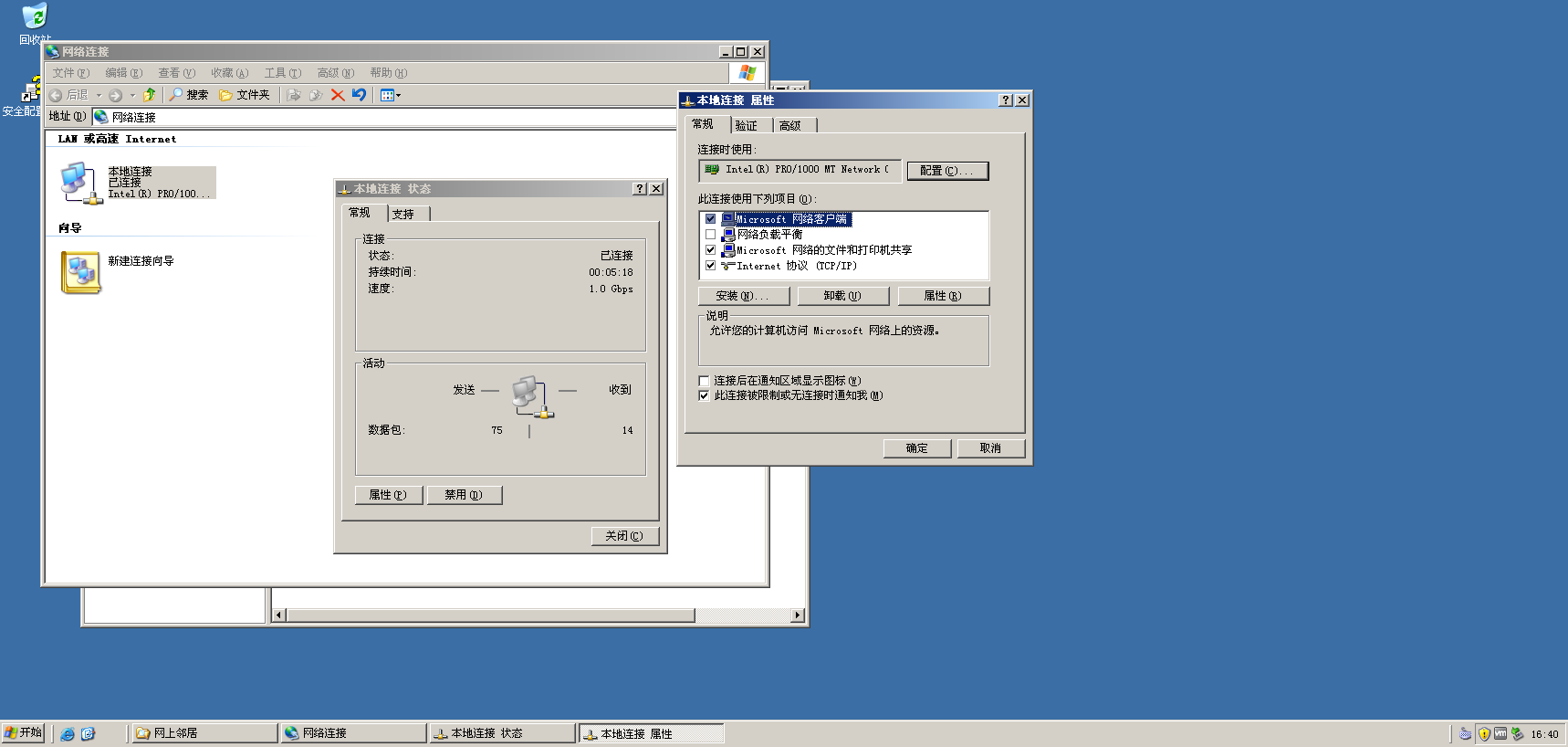Click the red X delete toolbar icon
This screenshot has height=747, width=1568.
(x=338, y=95)
